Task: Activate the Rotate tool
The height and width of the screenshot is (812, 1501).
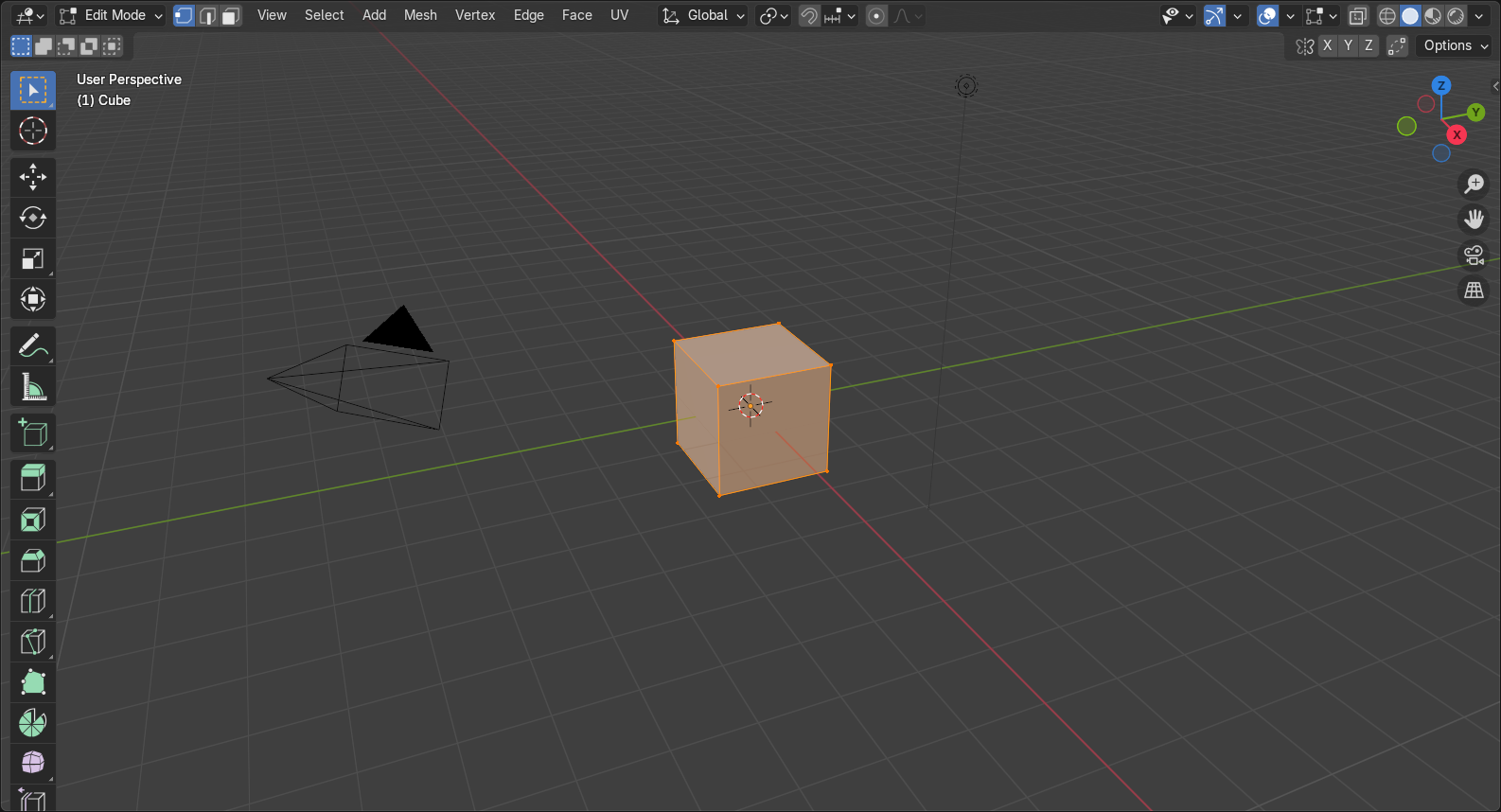Action: (x=33, y=218)
